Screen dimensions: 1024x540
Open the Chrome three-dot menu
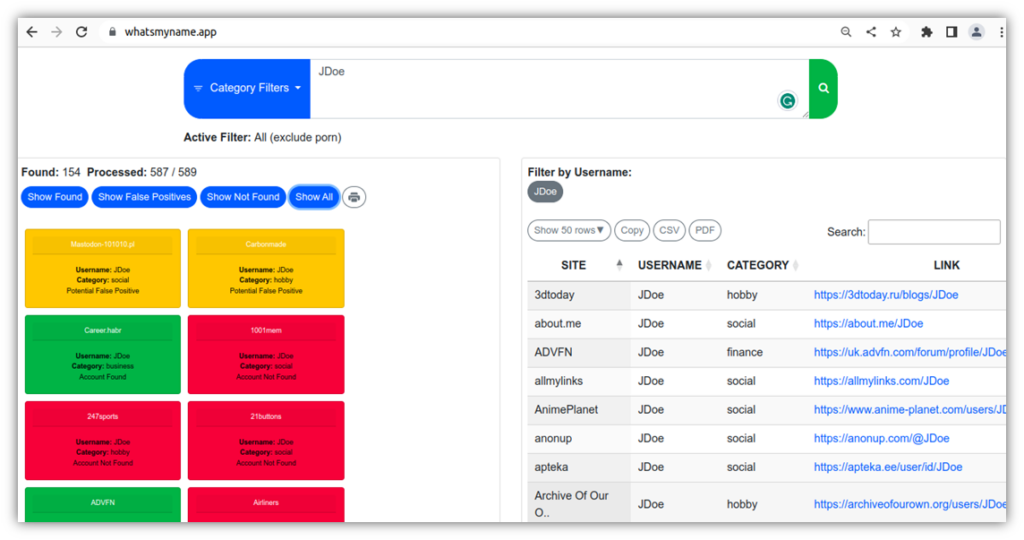click(x=1001, y=31)
